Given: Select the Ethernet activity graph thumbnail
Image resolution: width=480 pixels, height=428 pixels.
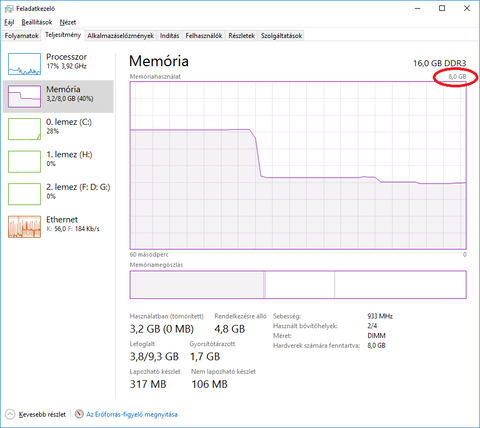Looking at the screenshot, I should pyautogui.click(x=24, y=227).
